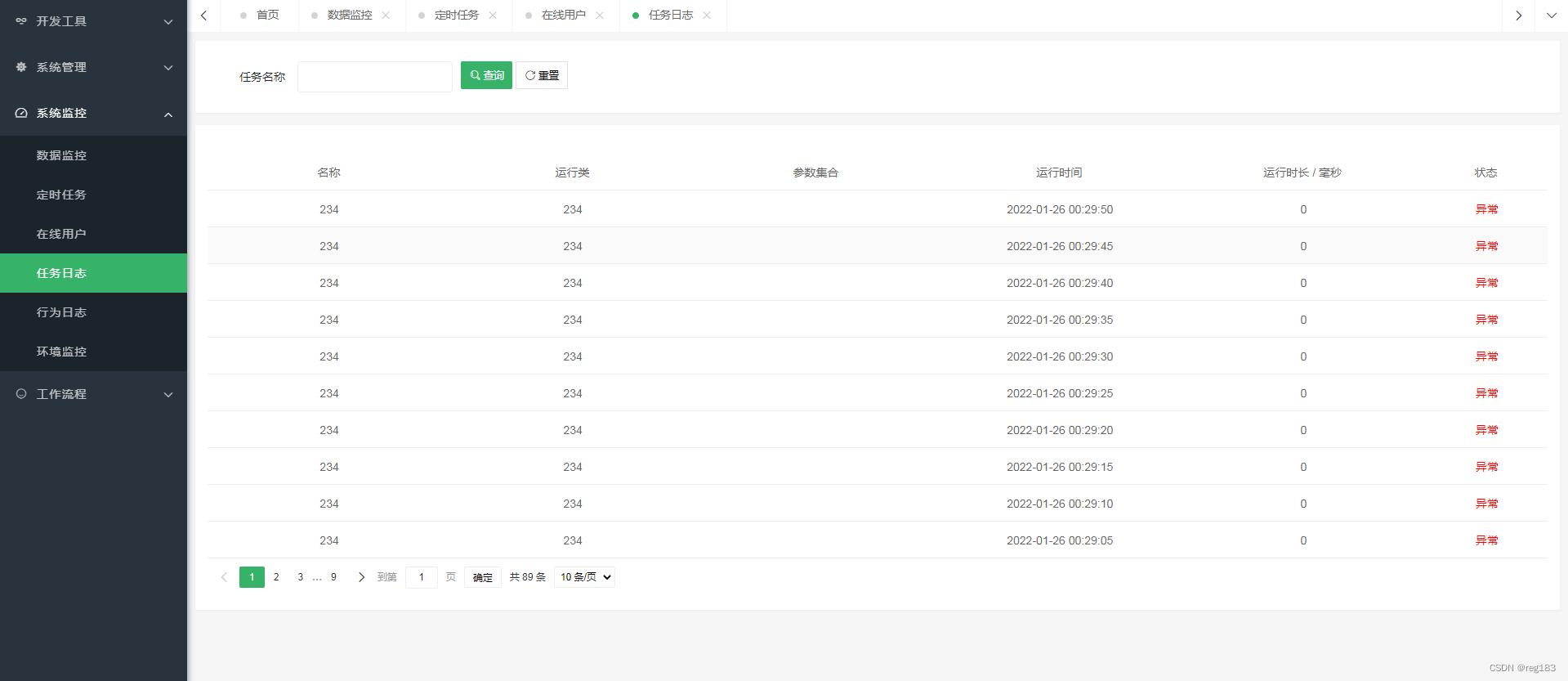This screenshot has width=1568, height=681.
Task: Switch to the 在线用户 tab
Action: click(564, 16)
